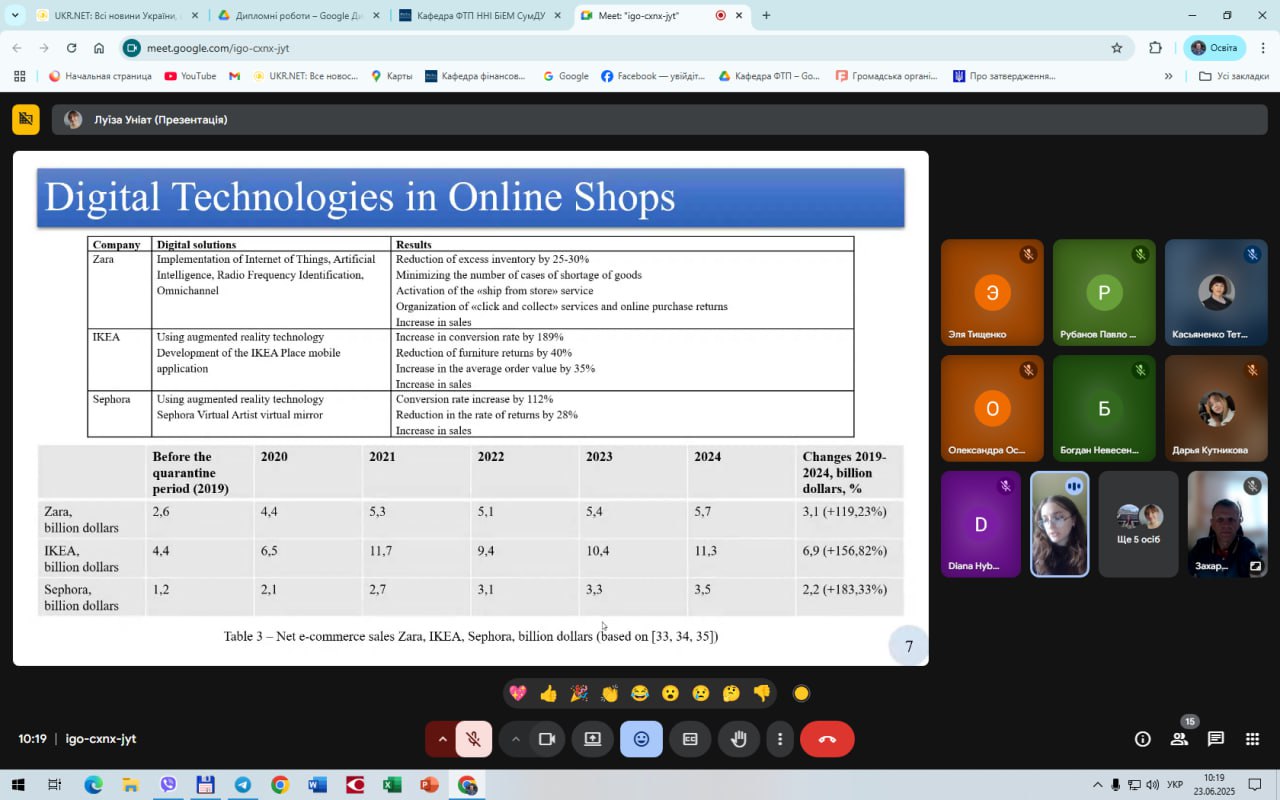
Task: Select Касьяненко participant video tile
Action: point(1216,292)
